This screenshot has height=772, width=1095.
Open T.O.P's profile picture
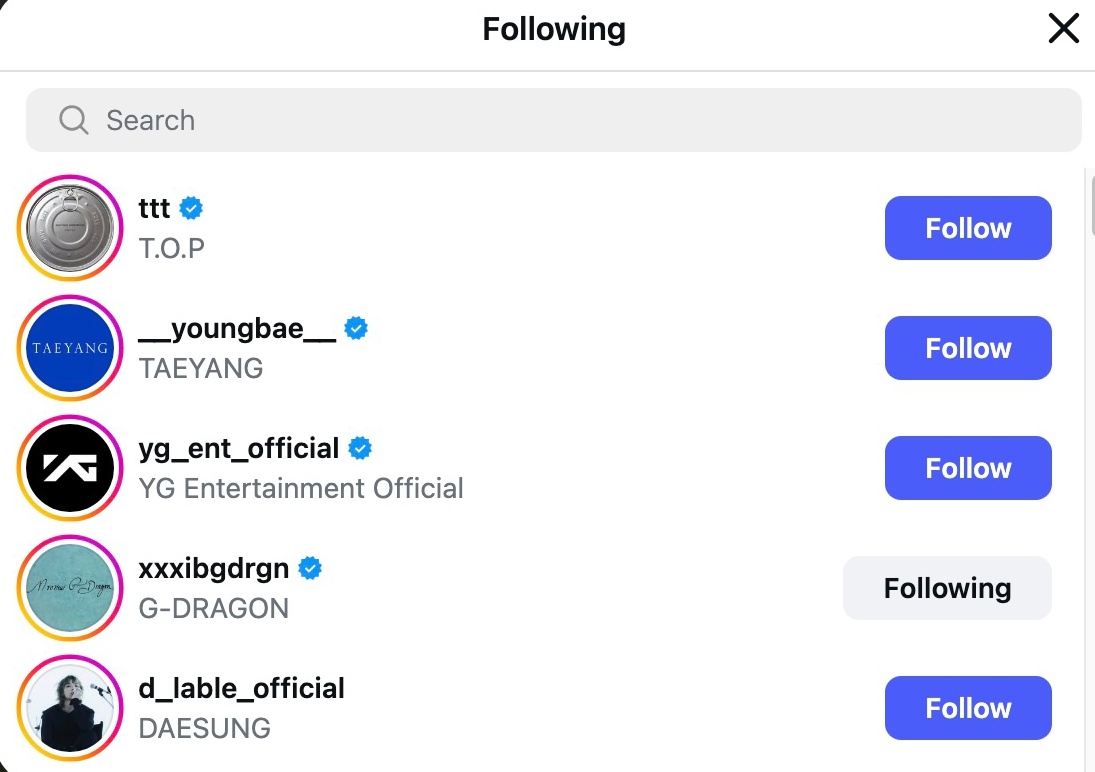click(70, 227)
